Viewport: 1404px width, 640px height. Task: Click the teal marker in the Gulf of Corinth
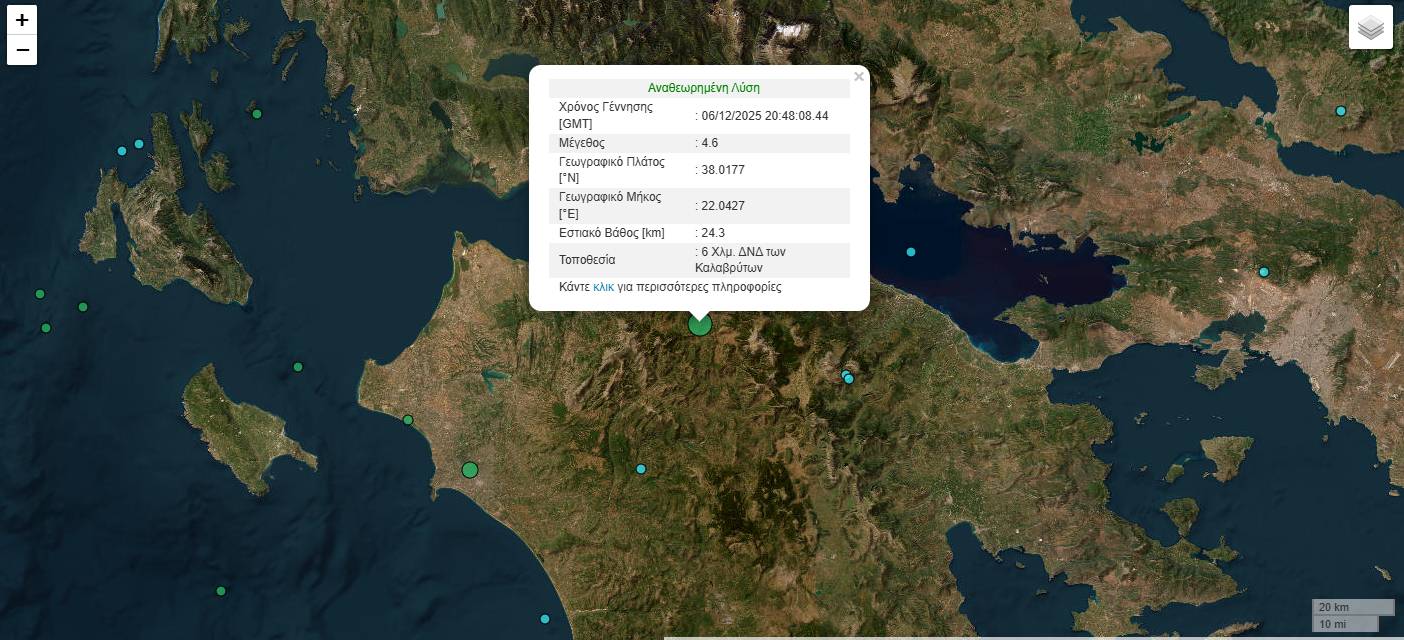[x=911, y=252]
